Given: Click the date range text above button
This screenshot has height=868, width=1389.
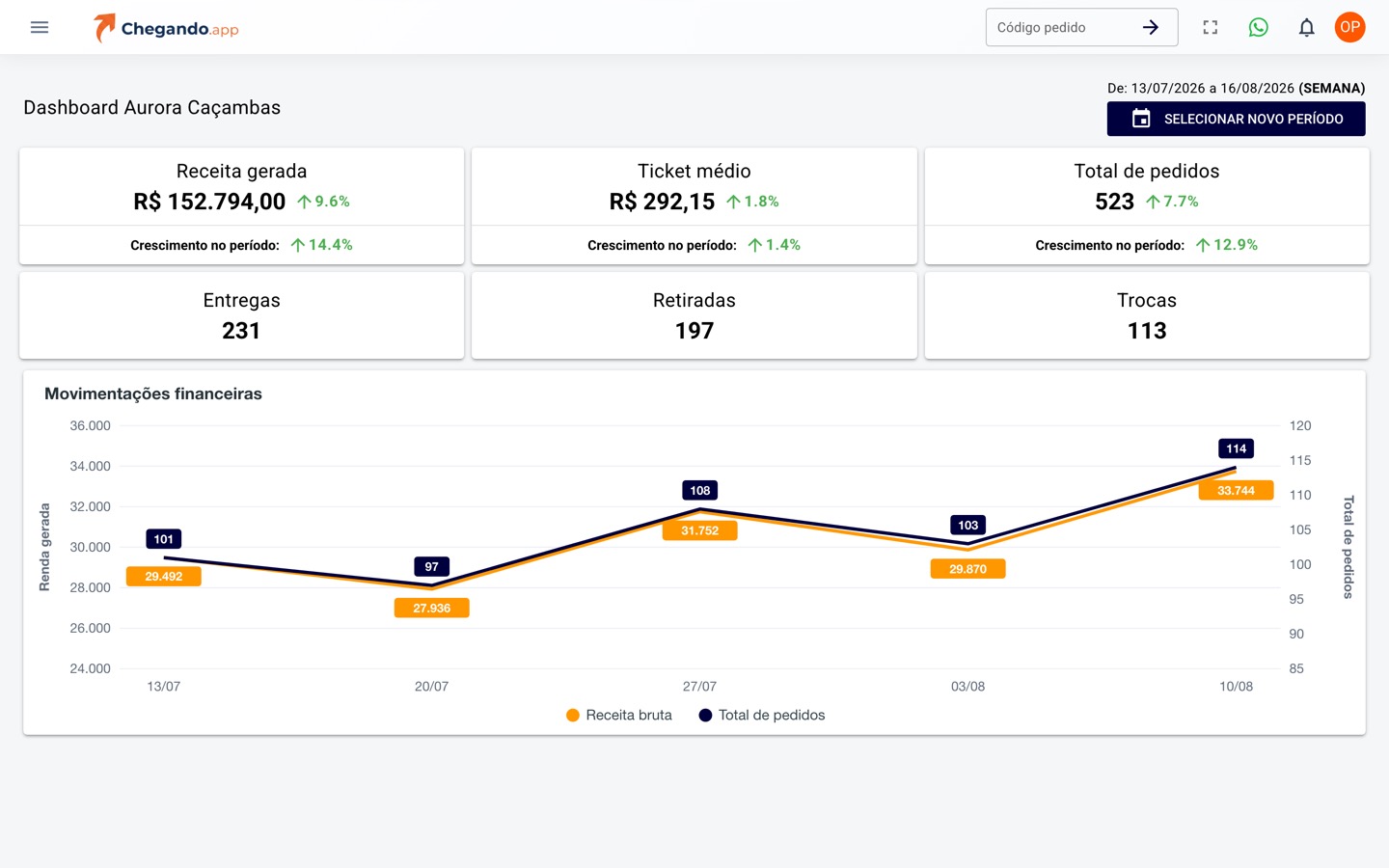Looking at the screenshot, I should tap(1236, 88).
